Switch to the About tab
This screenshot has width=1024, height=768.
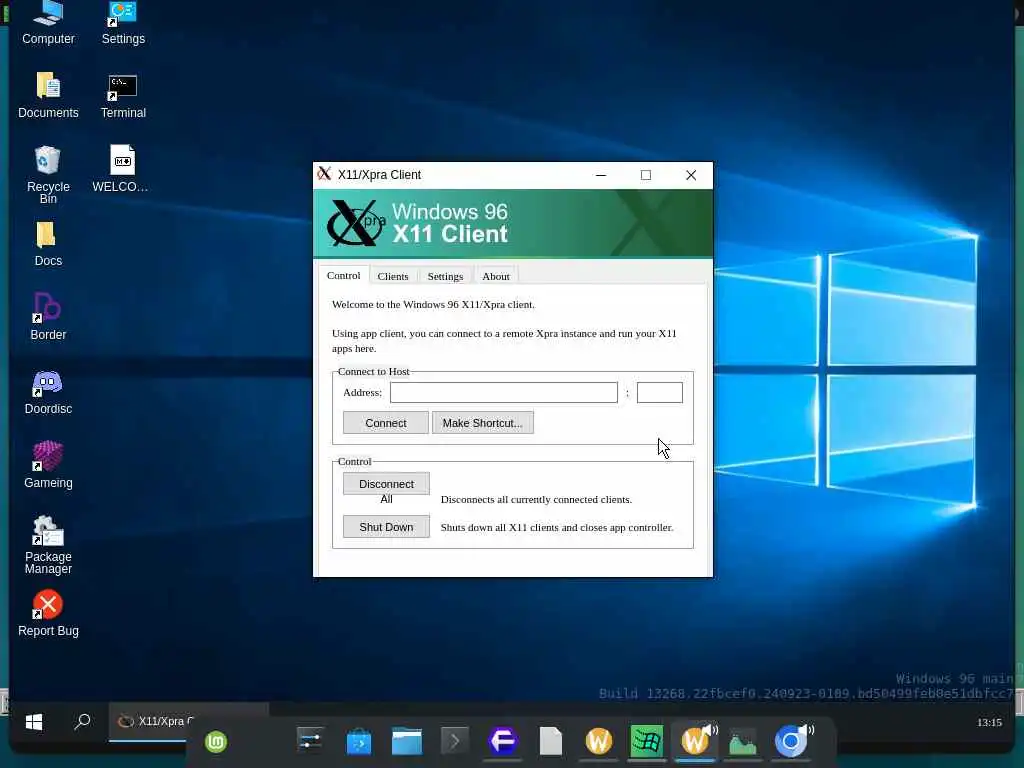496,276
